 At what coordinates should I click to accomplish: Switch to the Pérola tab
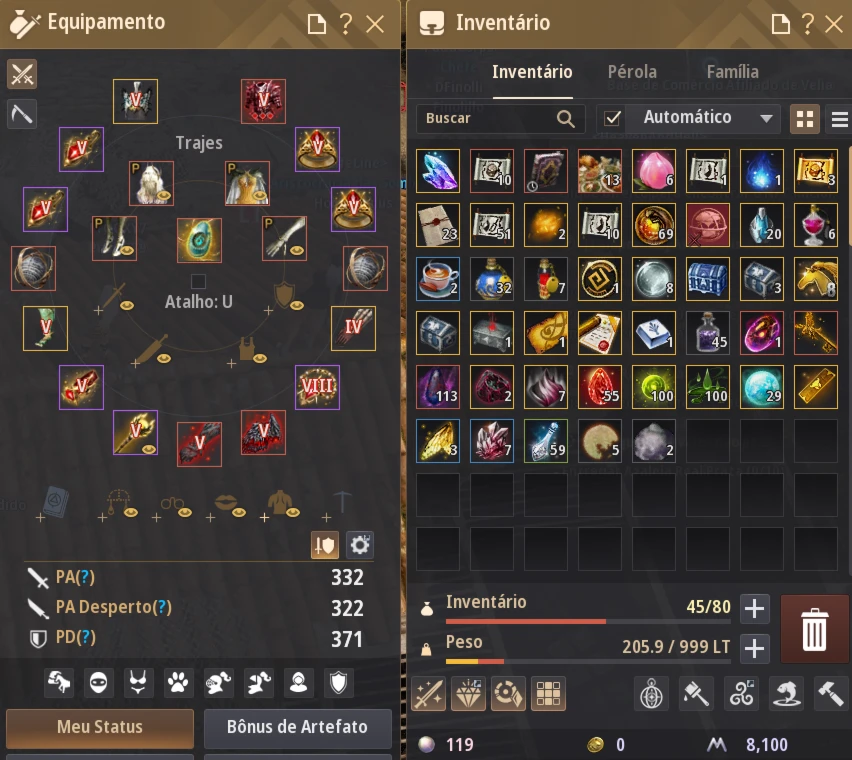click(x=632, y=72)
